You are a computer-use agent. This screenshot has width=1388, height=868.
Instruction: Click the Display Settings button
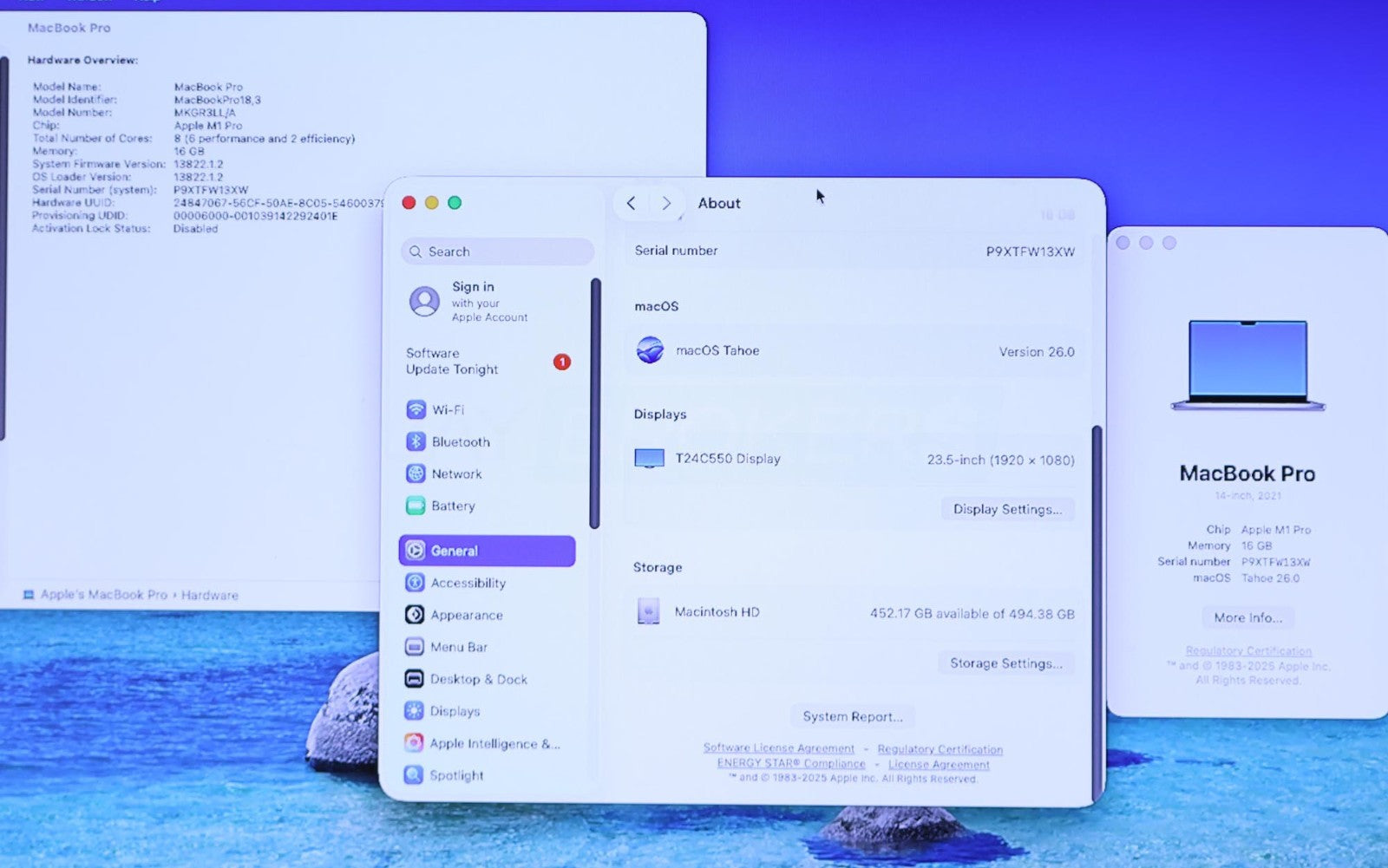pos(1007,509)
